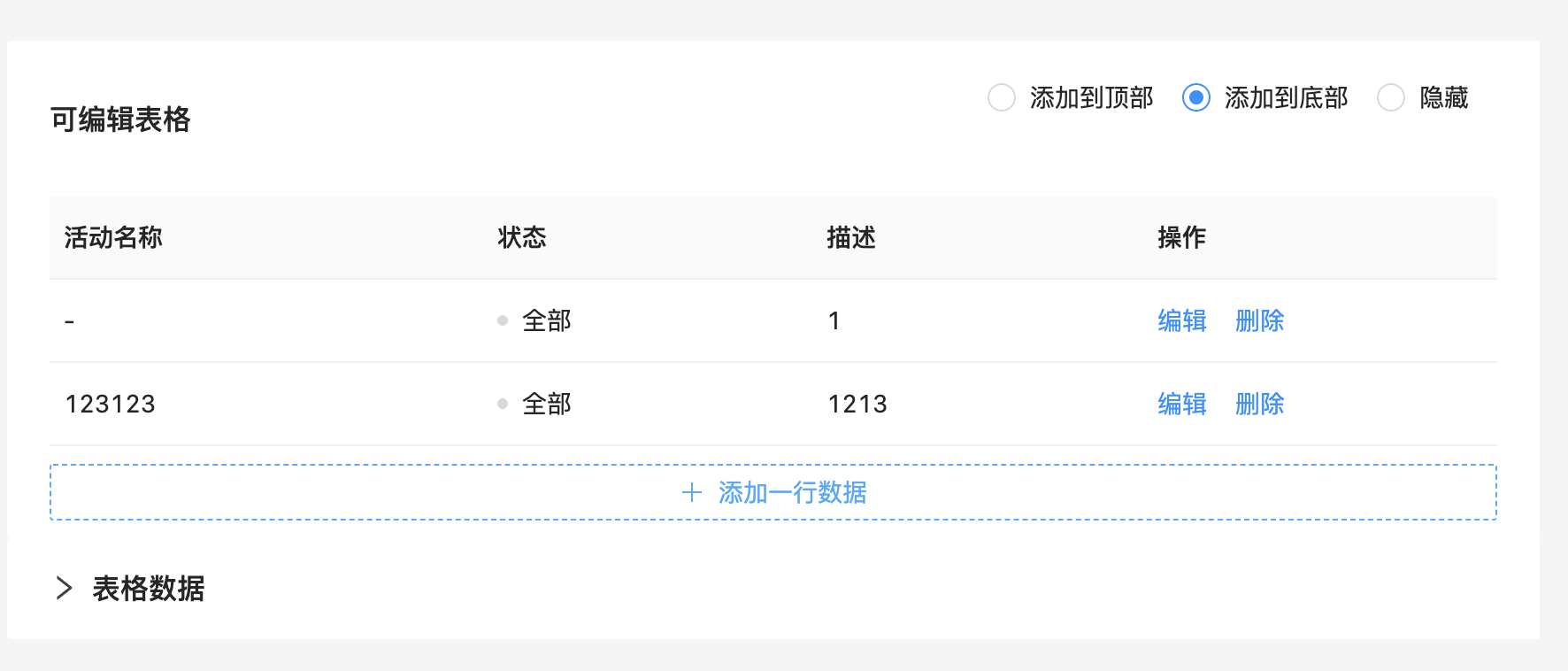The image size is (1568, 671).
Task: Click the 活动名称 column header
Action: 112,237
